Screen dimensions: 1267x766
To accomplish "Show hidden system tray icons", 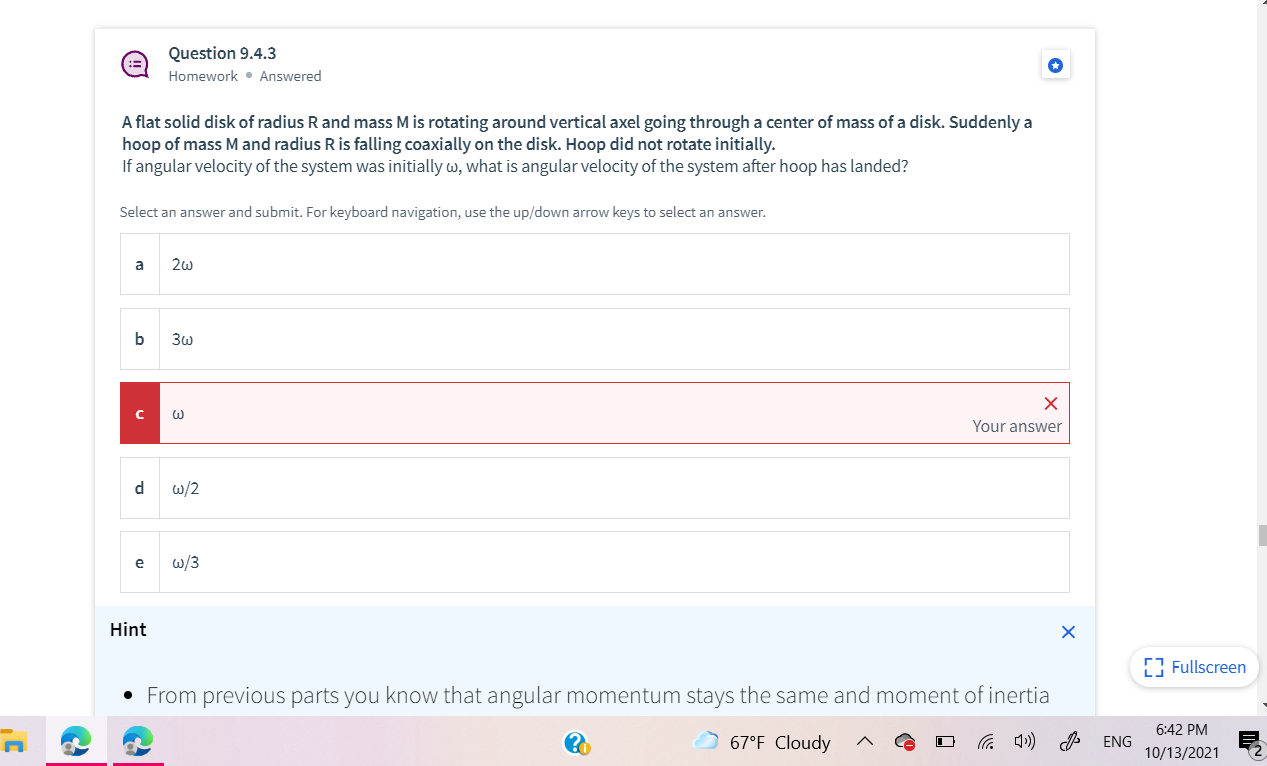I will click(x=863, y=742).
